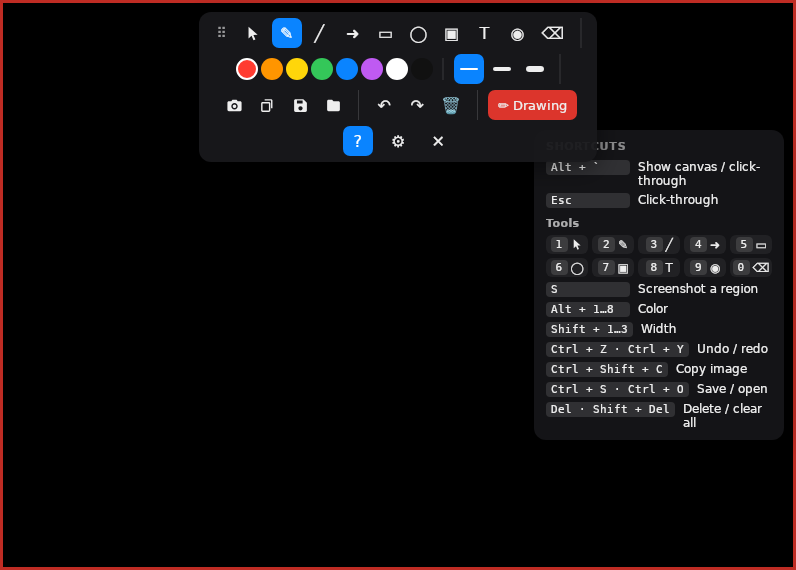
Task: Click the 'Shift + 1…3' key label
Action: [589, 329]
